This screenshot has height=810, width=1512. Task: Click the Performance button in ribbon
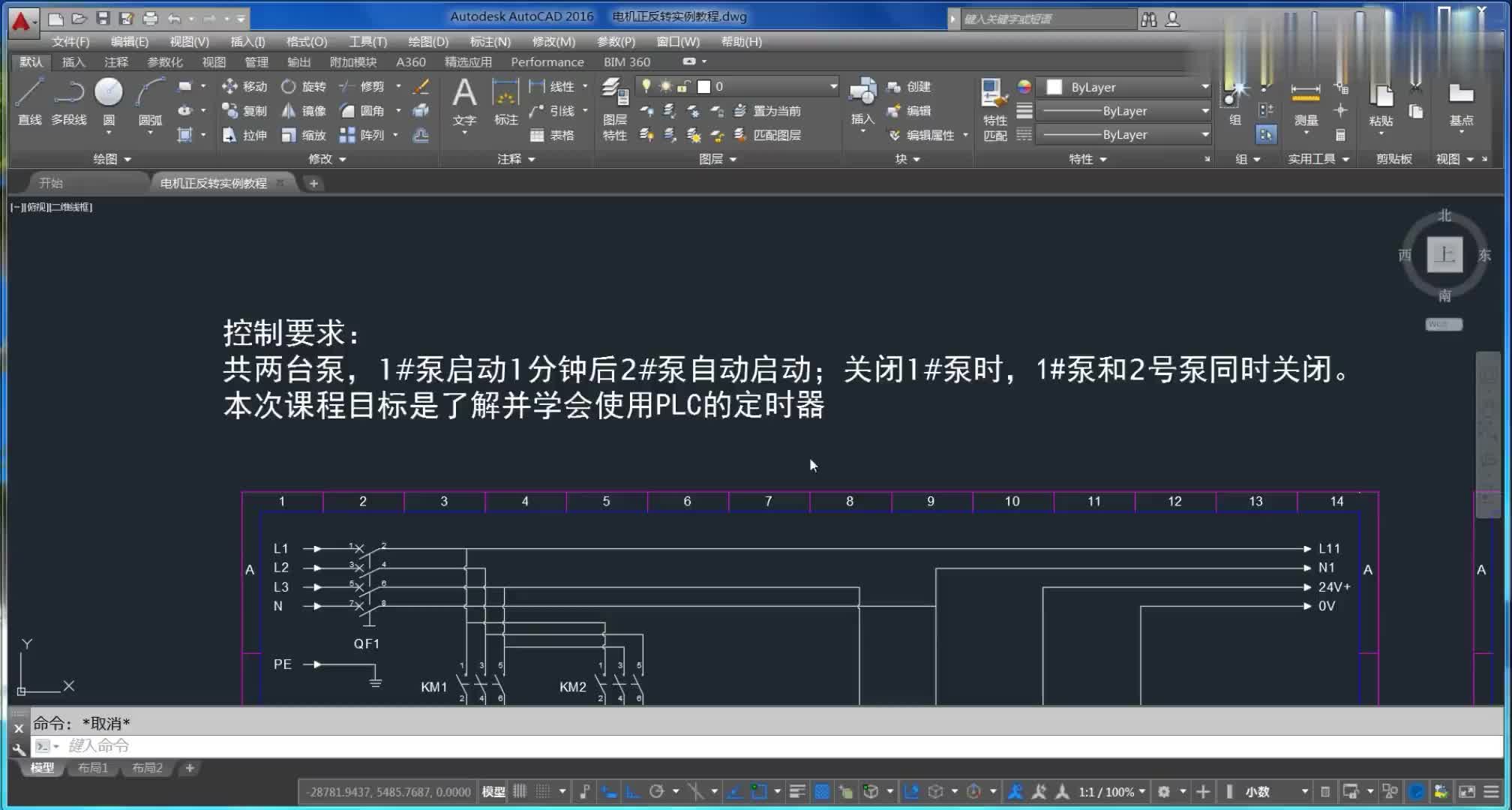[548, 62]
